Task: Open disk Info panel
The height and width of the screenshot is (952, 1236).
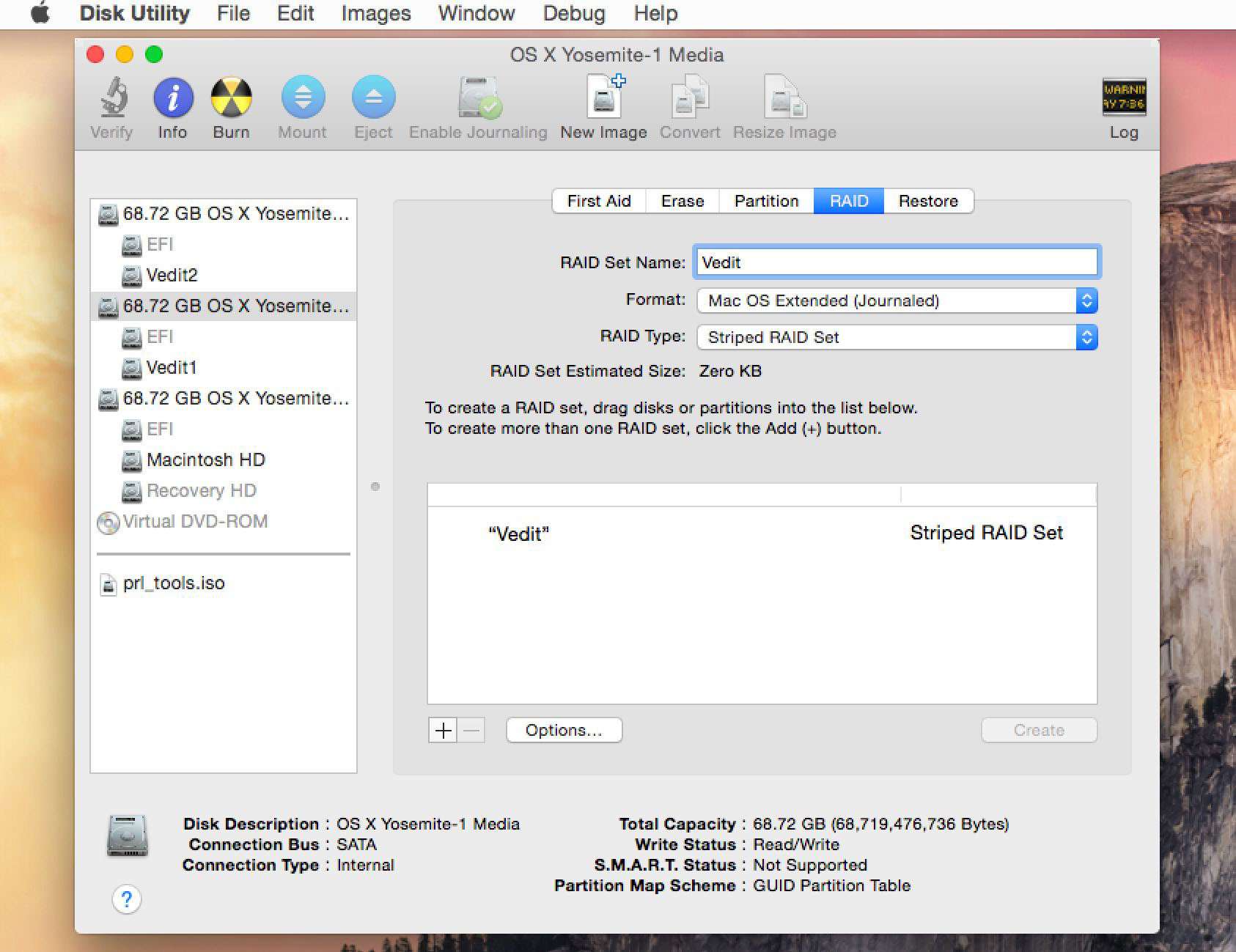Action: coord(173,97)
